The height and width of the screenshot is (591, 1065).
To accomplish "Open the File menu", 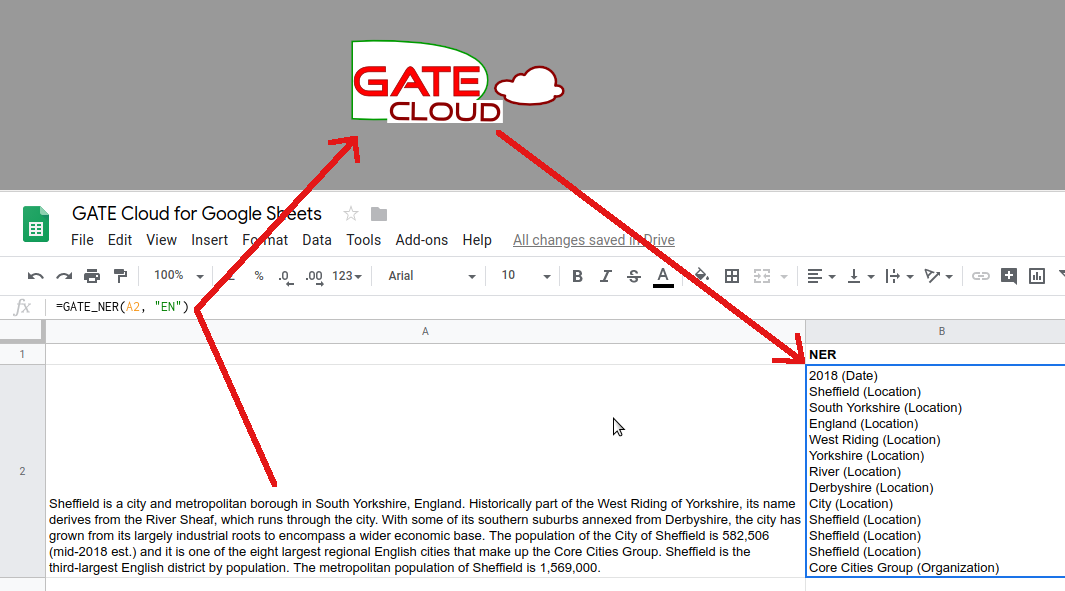I will [x=82, y=240].
